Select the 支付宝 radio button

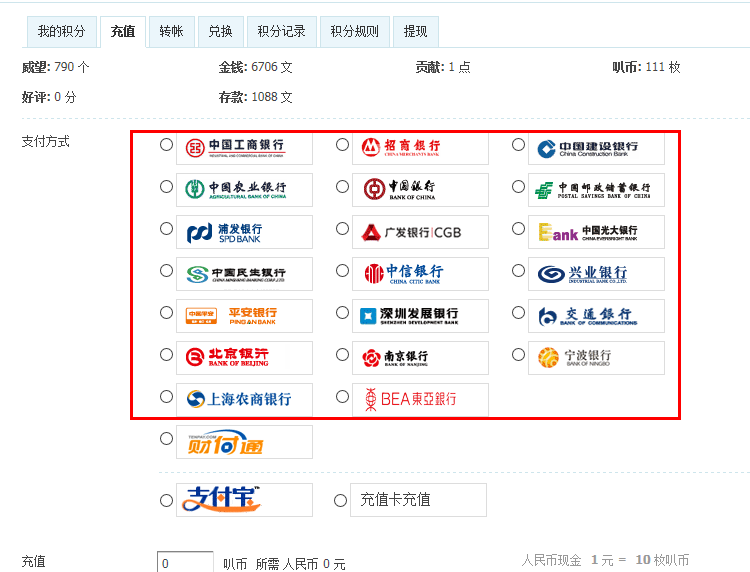coord(166,501)
